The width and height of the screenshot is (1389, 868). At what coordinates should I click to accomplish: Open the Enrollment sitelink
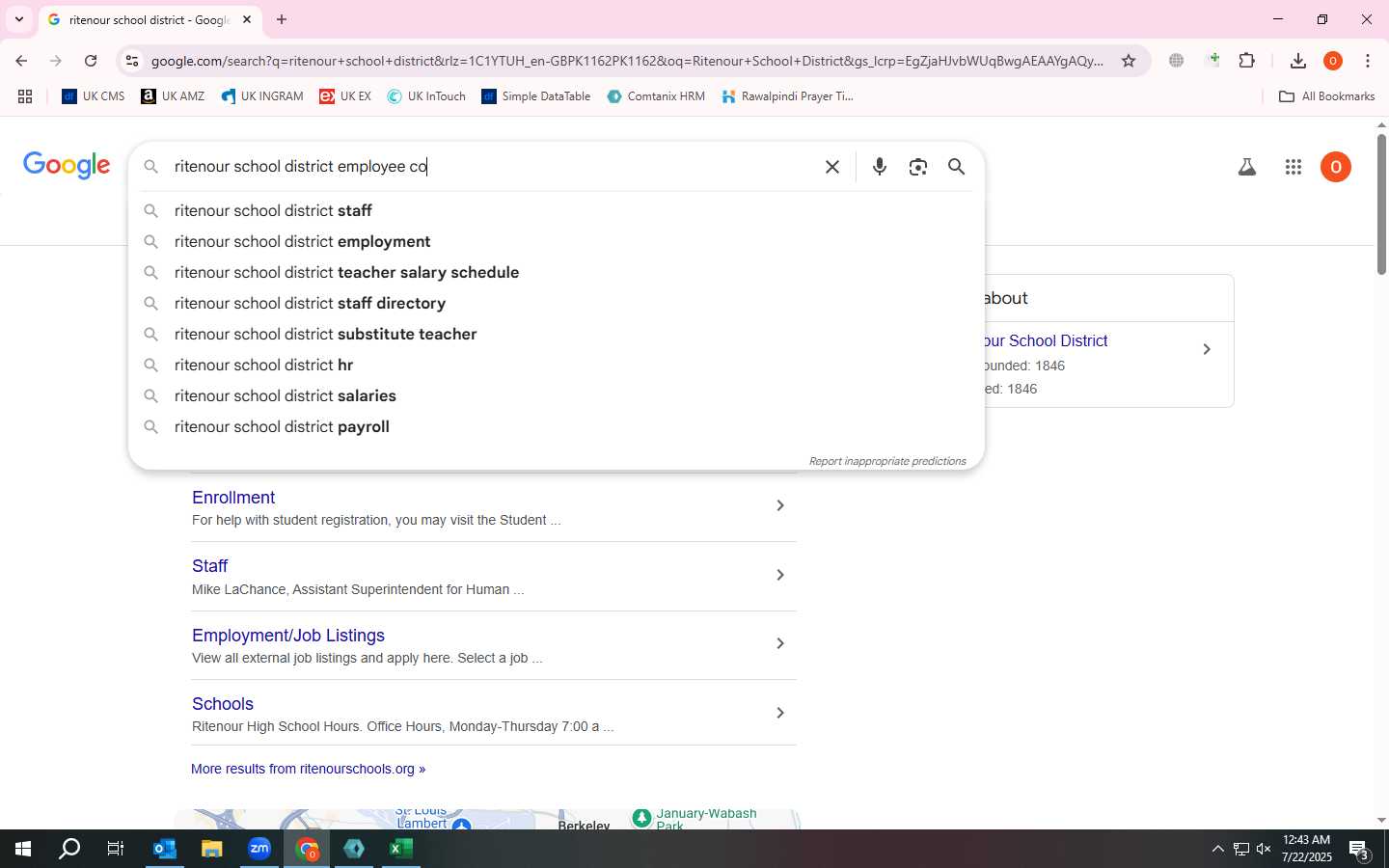pyautogui.click(x=233, y=498)
